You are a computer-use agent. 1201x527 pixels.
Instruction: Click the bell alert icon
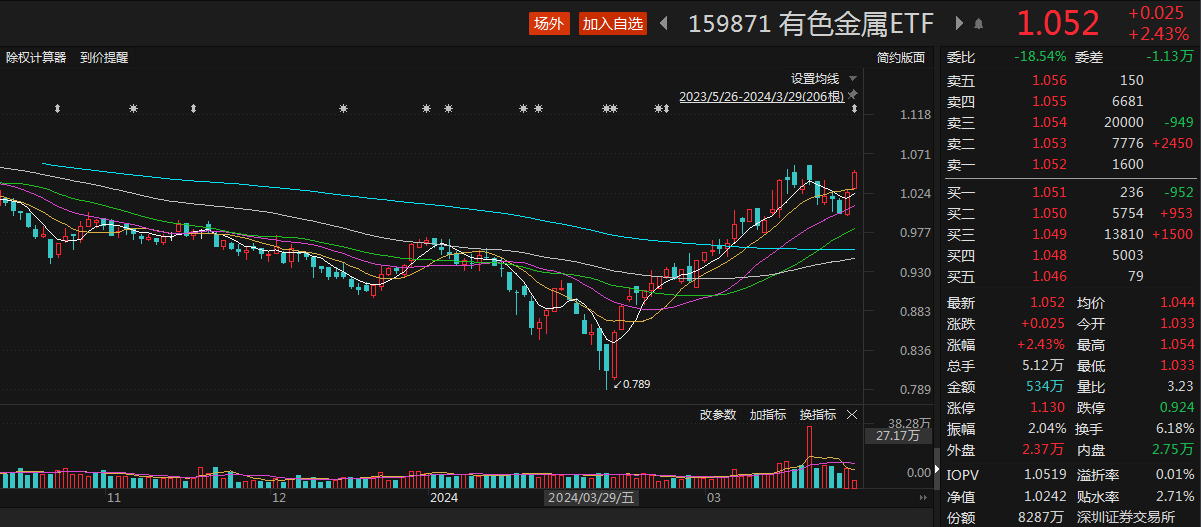click(978, 24)
